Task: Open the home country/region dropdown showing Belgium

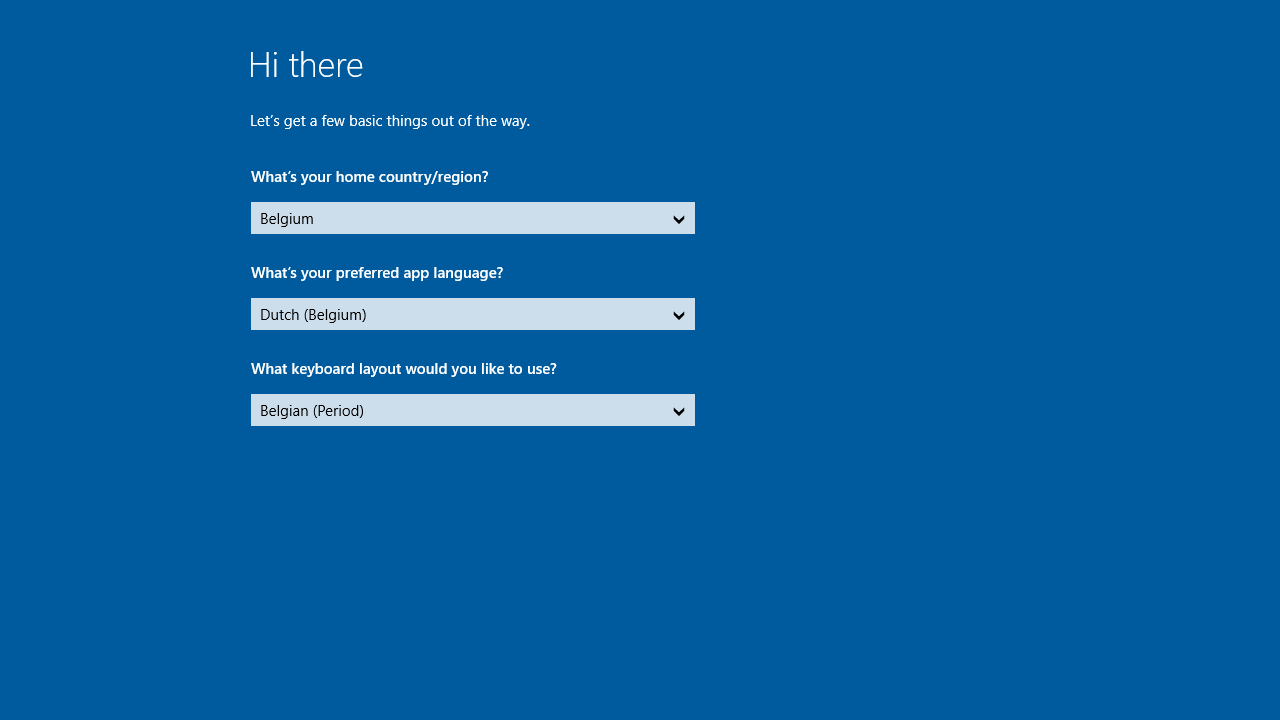Action: pyautogui.click(x=472, y=218)
